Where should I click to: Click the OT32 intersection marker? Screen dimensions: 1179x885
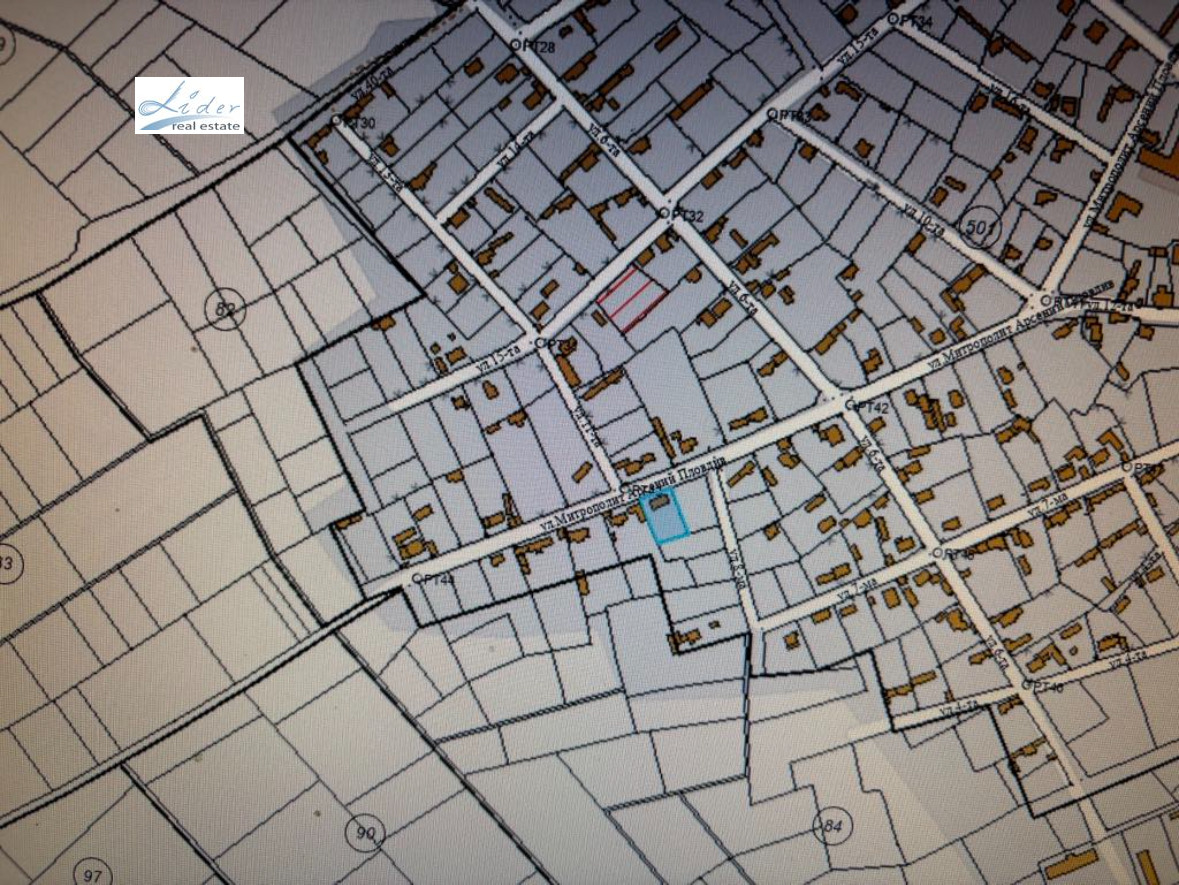point(663,214)
